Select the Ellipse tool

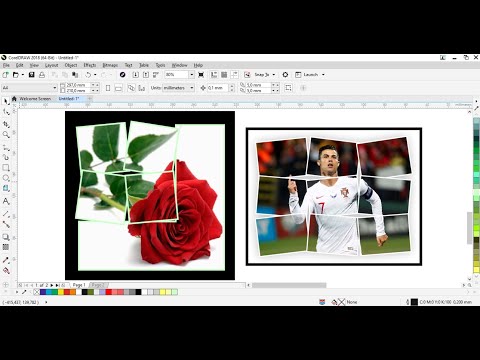pos(6,178)
